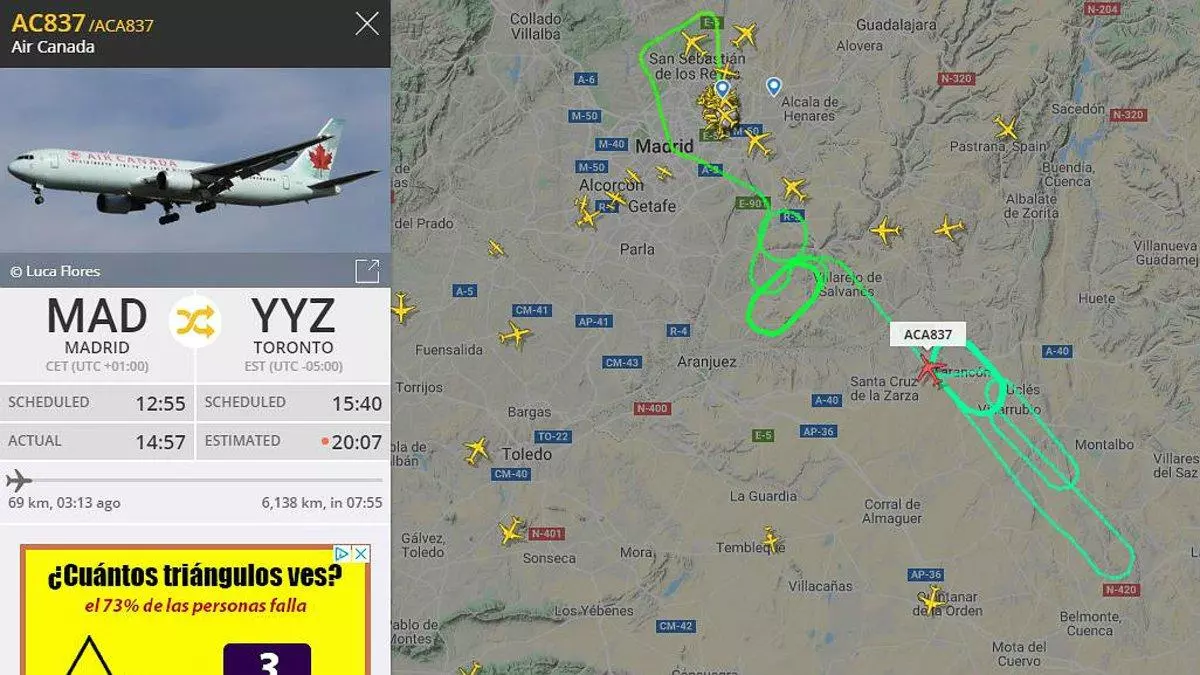Open the AdChoices info icon on the ad

(x=342, y=553)
